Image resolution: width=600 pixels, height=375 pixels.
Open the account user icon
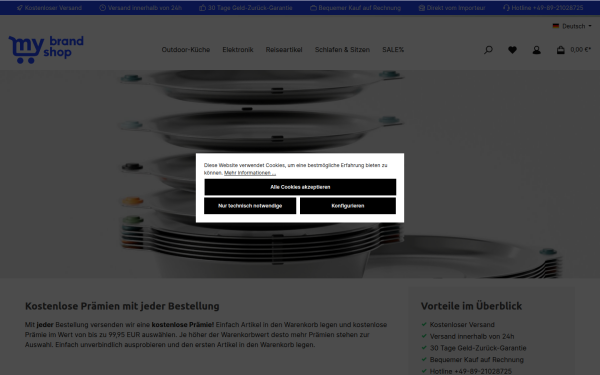(536, 50)
